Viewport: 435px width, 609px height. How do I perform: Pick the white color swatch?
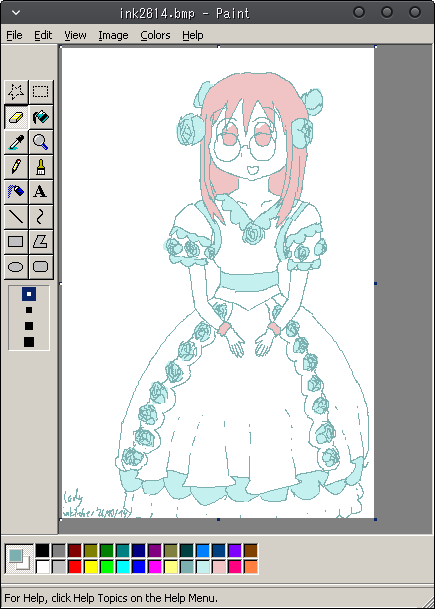[x=43, y=567]
